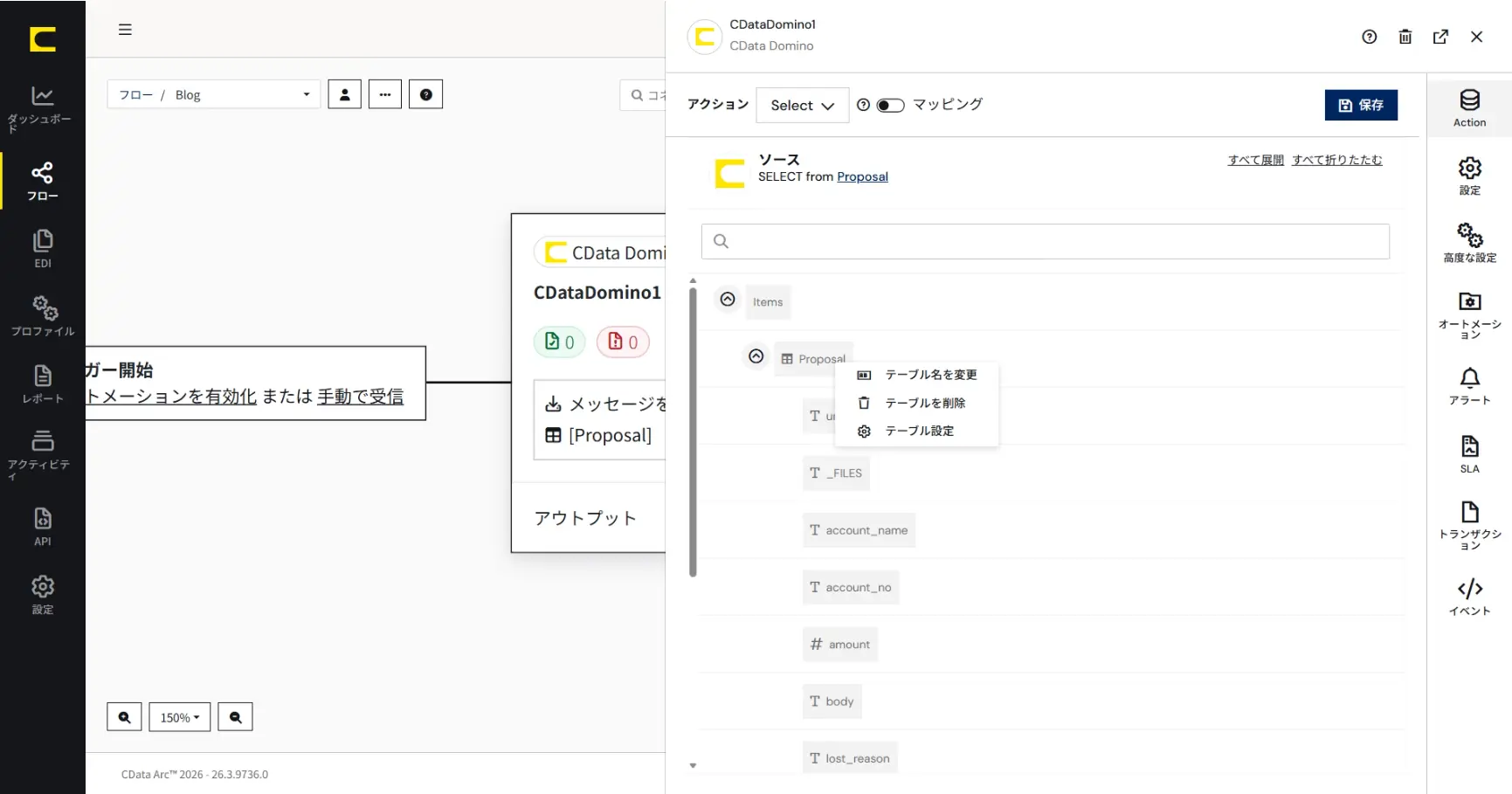1512x794 pixels.
Task: Click the red error count badge
Action: coord(623,342)
